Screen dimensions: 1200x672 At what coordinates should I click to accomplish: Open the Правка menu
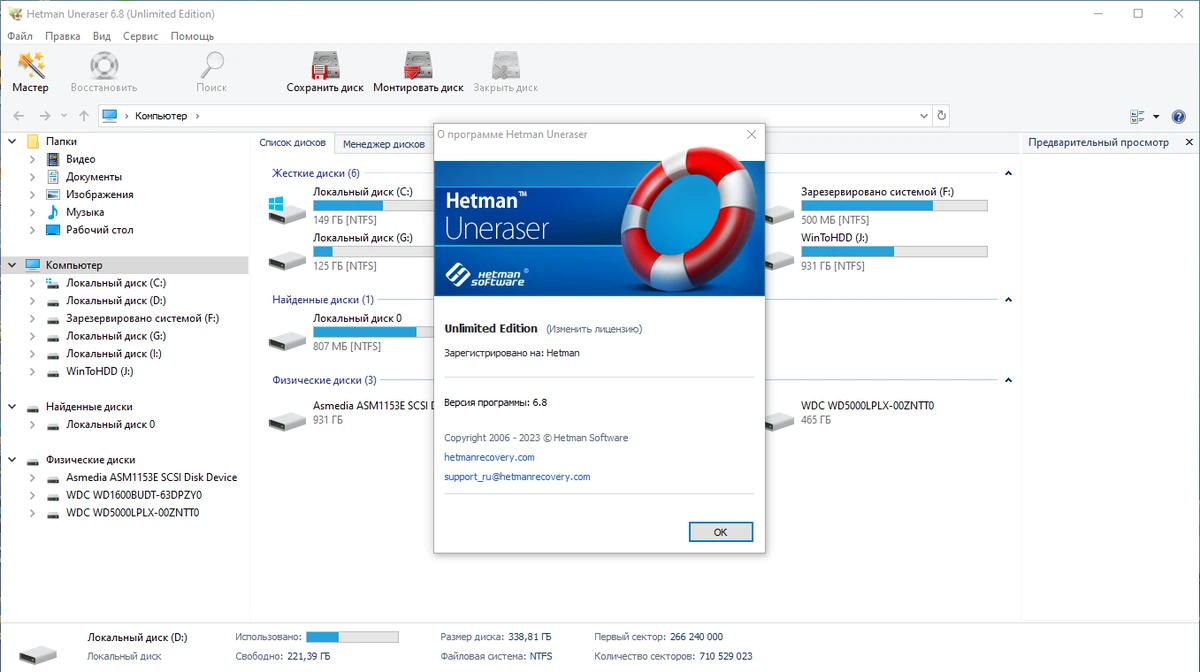pyautogui.click(x=62, y=36)
